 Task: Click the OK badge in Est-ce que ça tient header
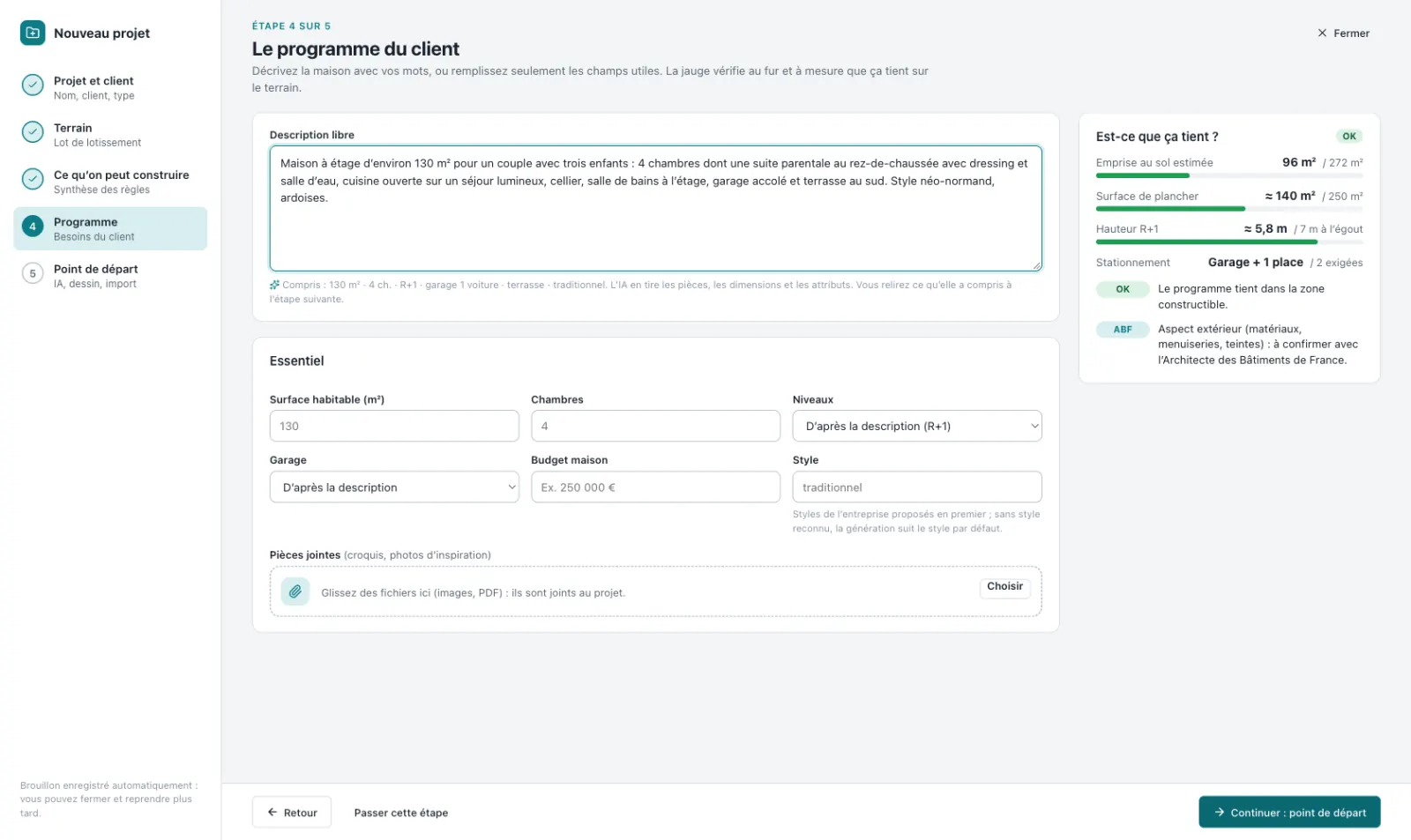tap(1349, 136)
